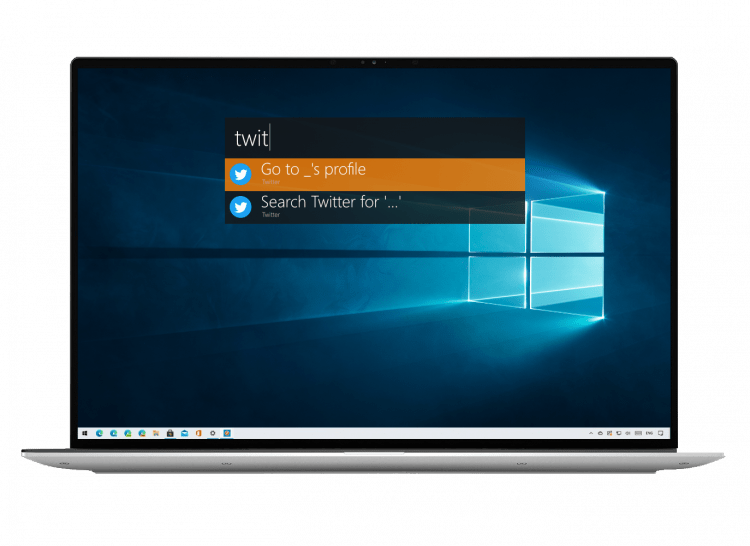
Task: Open the Mail app envelope icon
Action: 185,433
